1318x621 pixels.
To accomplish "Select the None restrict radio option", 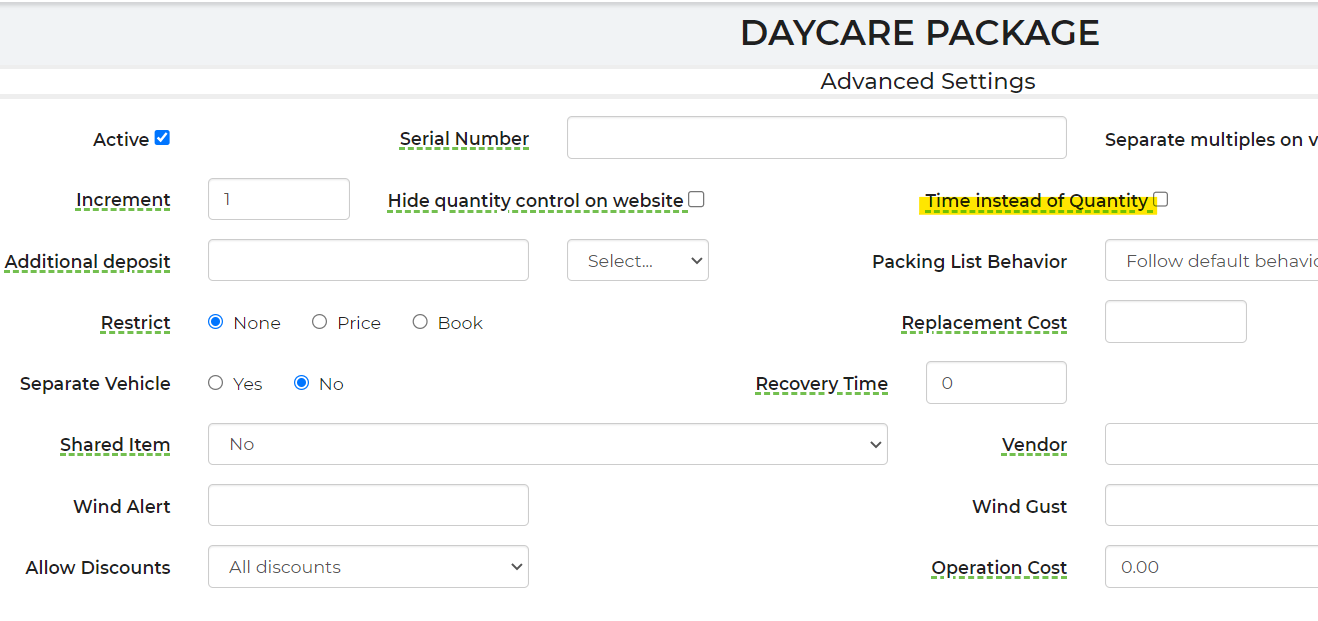I will pyautogui.click(x=216, y=322).
